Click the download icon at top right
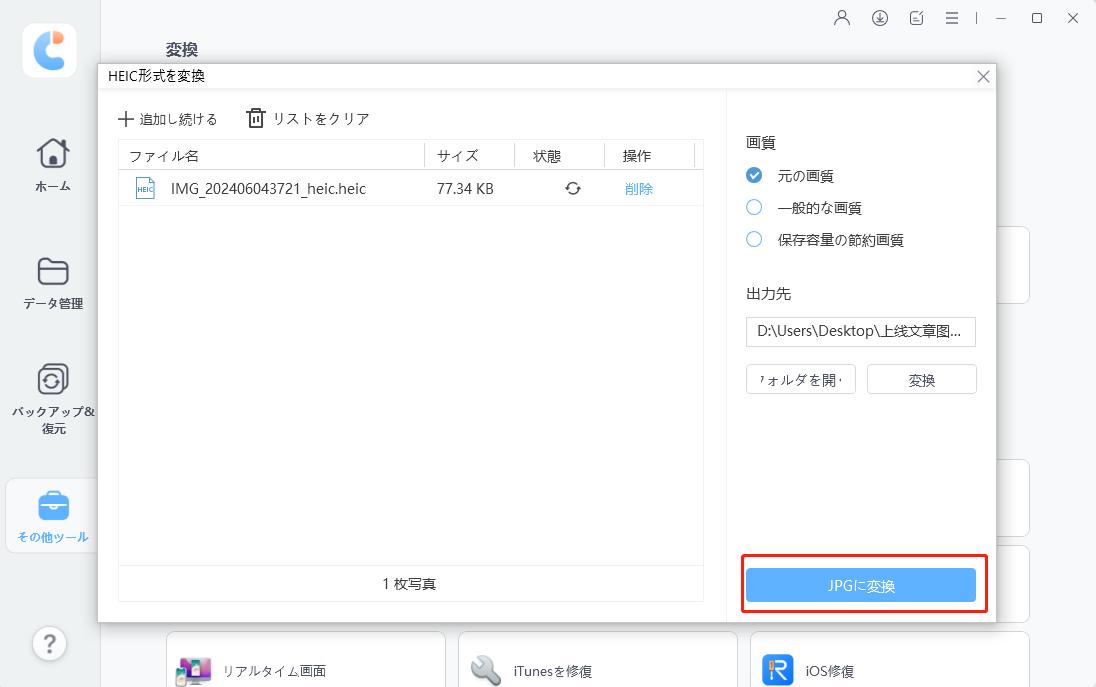This screenshot has height=687, width=1096. click(x=879, y=17)
